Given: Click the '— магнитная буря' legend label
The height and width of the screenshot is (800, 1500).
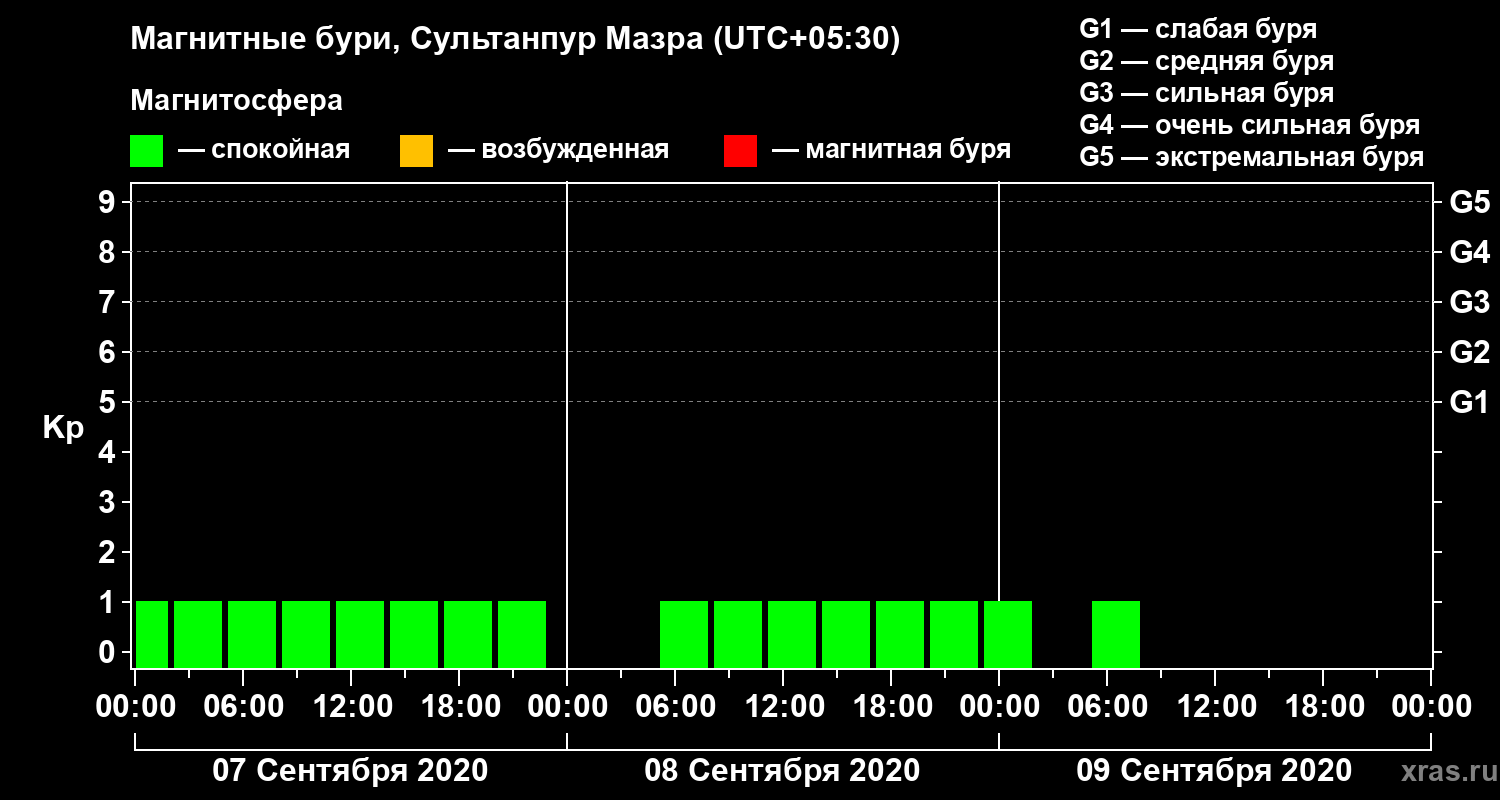Looking at the screenshot, I should point(891,150).
